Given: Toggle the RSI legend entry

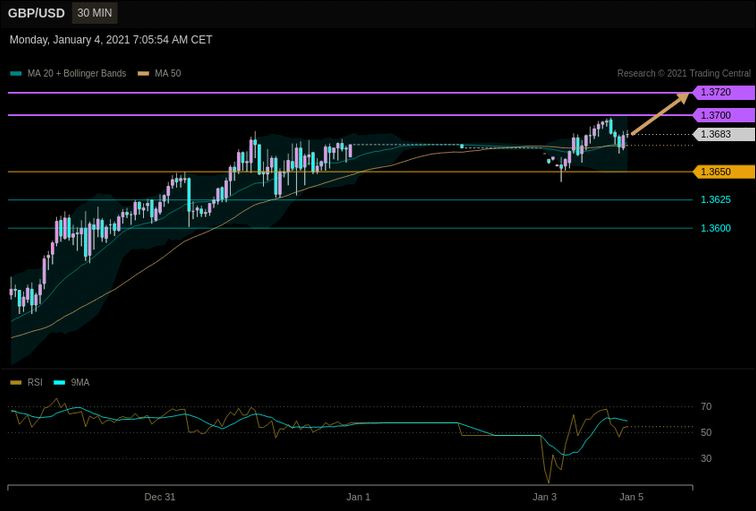Looking at the screenshot, I should point(27,382).
